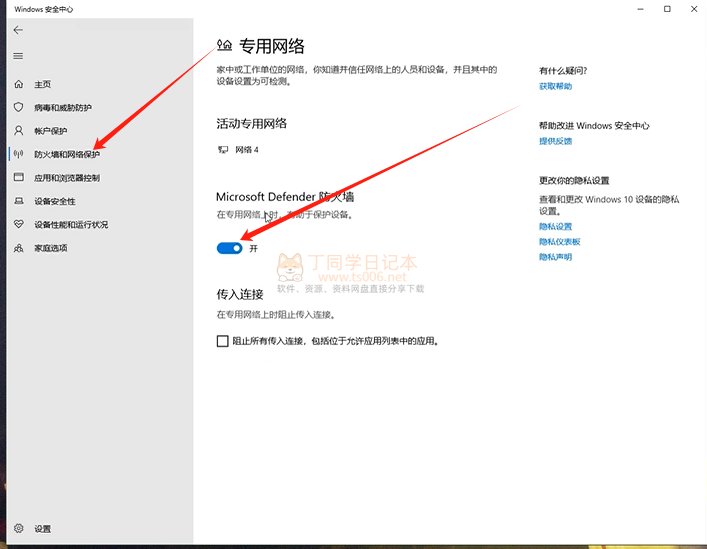707x549 pixels.
Task: Open 应用和浏览器控制 section
Action: click(67, 178)
